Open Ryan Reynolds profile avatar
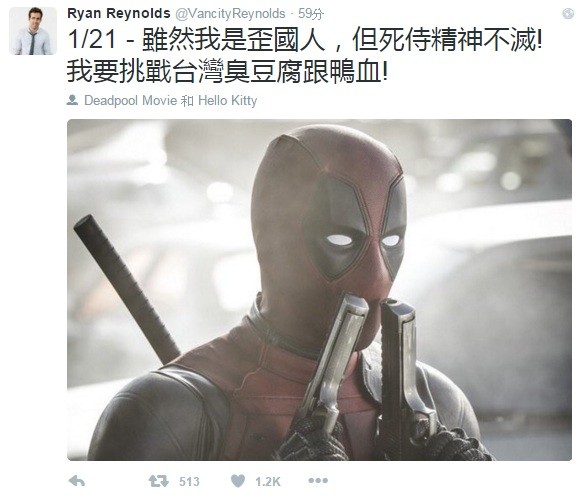 [33, 31]
